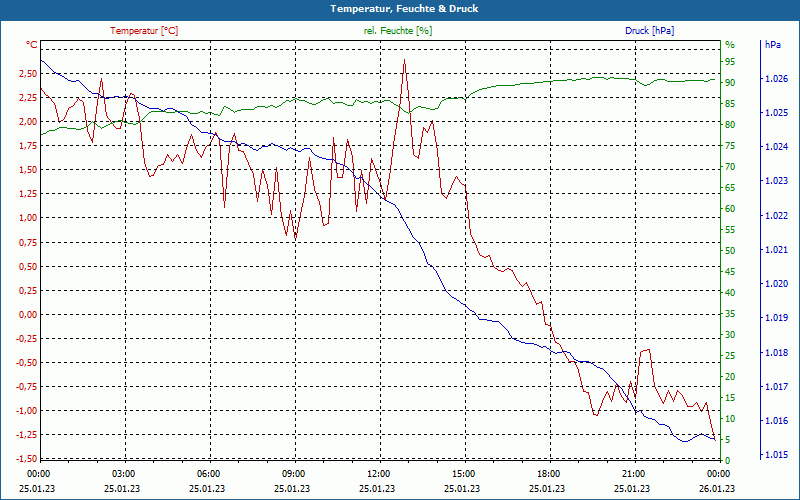
Task: Click the 06:00 time axis label
Action: coord(208,473)
